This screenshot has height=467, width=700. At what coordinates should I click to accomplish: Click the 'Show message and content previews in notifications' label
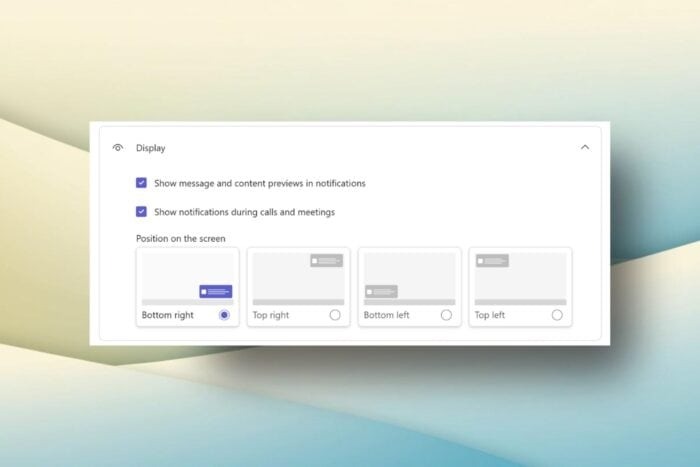(x=260, y=183)
